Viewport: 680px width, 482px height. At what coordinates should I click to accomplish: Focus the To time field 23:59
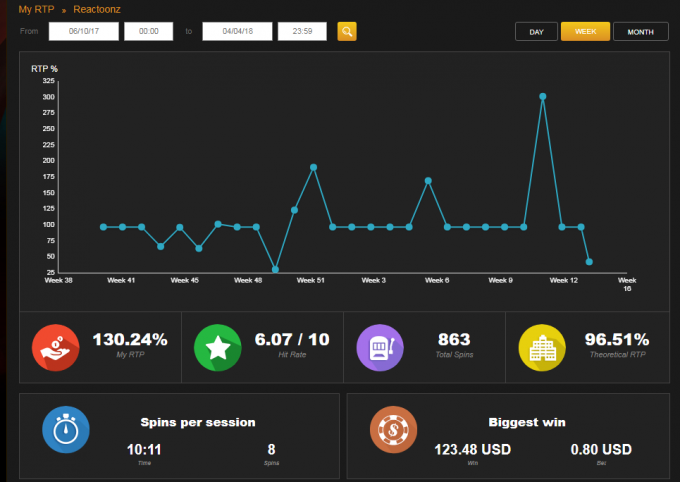(x=302, y=32)
